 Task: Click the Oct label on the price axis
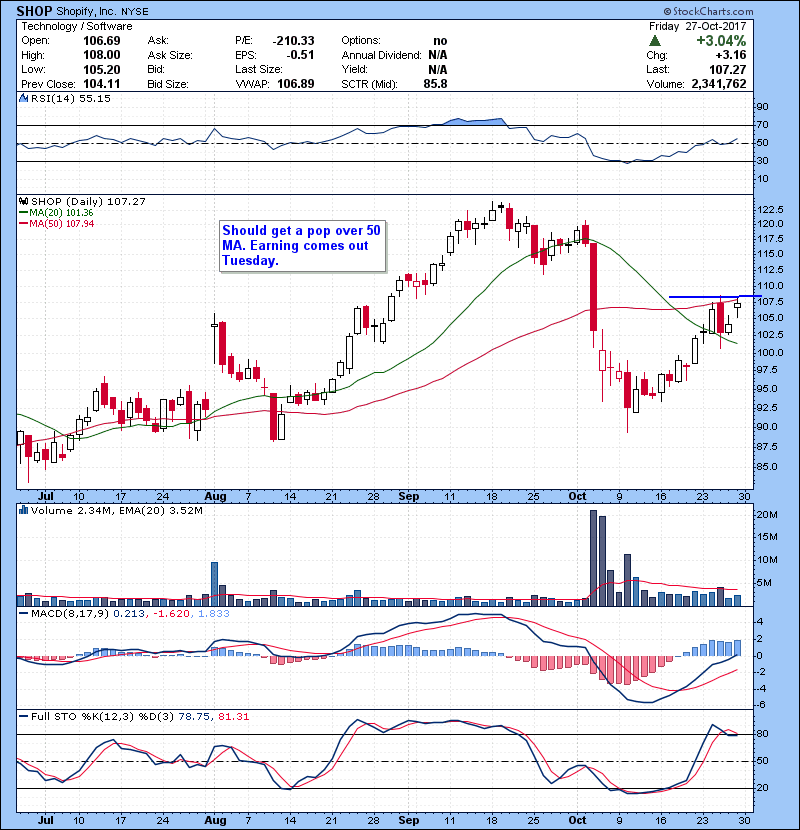click(577, 496)
